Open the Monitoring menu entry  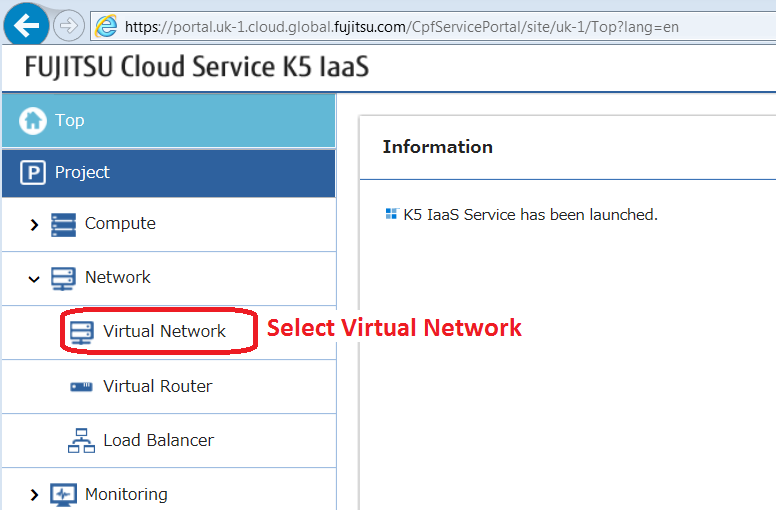pos(126,494)
